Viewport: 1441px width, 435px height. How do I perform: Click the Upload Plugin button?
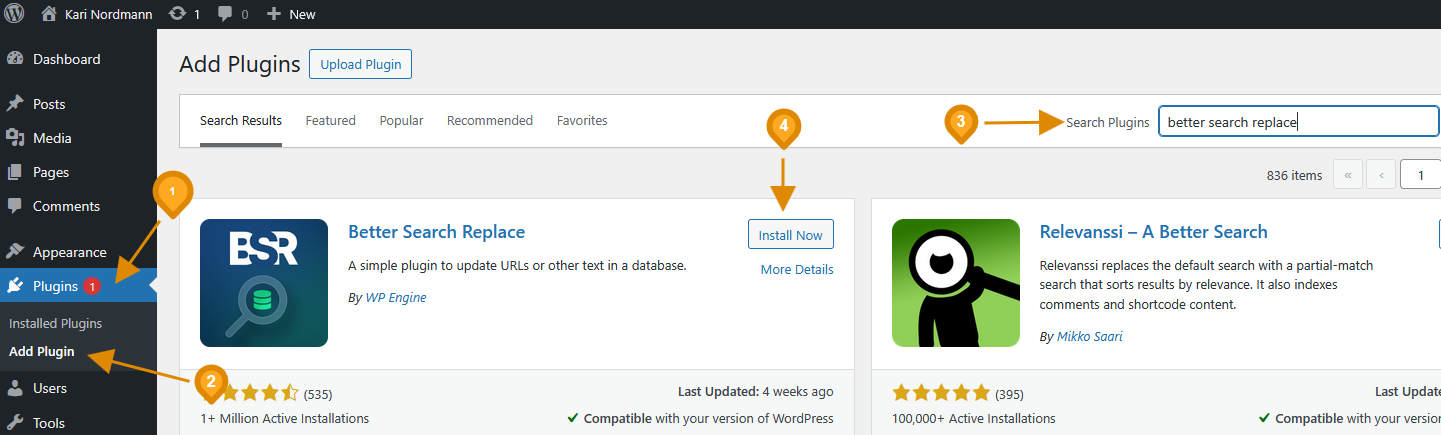coord(360,64)
